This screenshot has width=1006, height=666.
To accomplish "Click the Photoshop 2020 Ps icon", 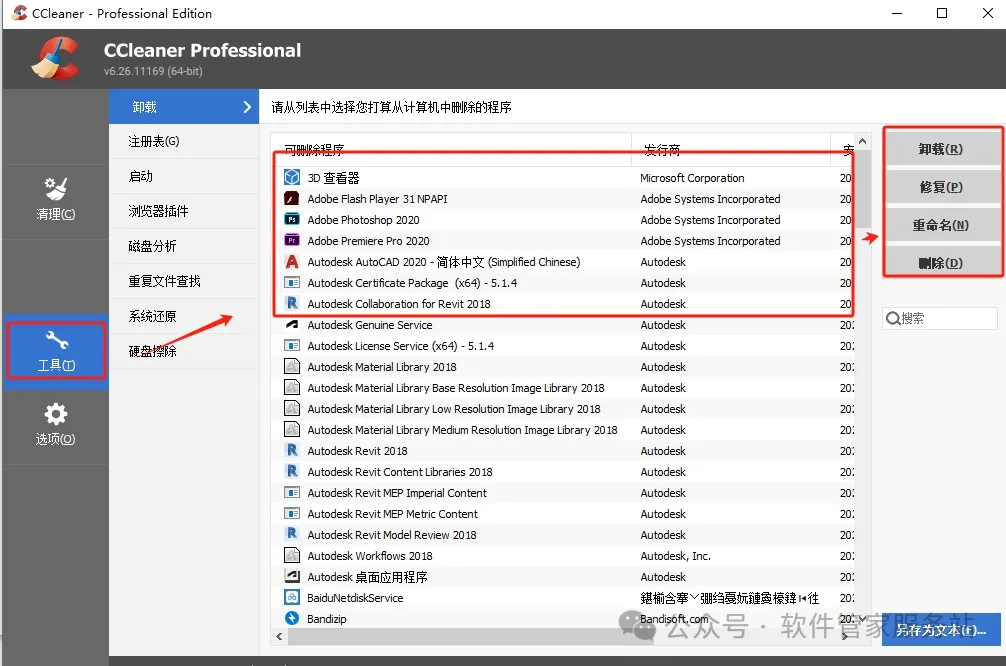I will click(x=292, y=219).
